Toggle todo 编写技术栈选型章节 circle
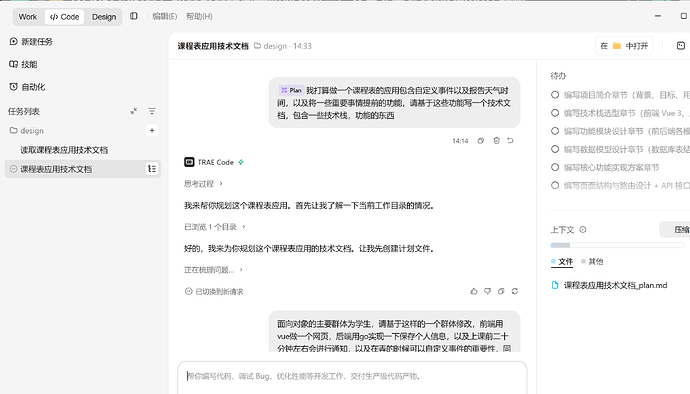 555,113
